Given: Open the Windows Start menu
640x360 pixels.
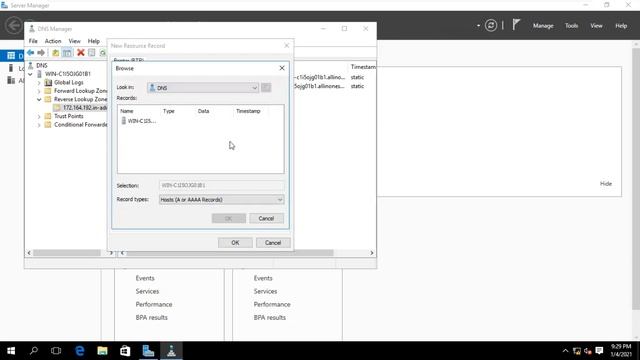Looking at the screenshot, I should [x=11, y=351].
